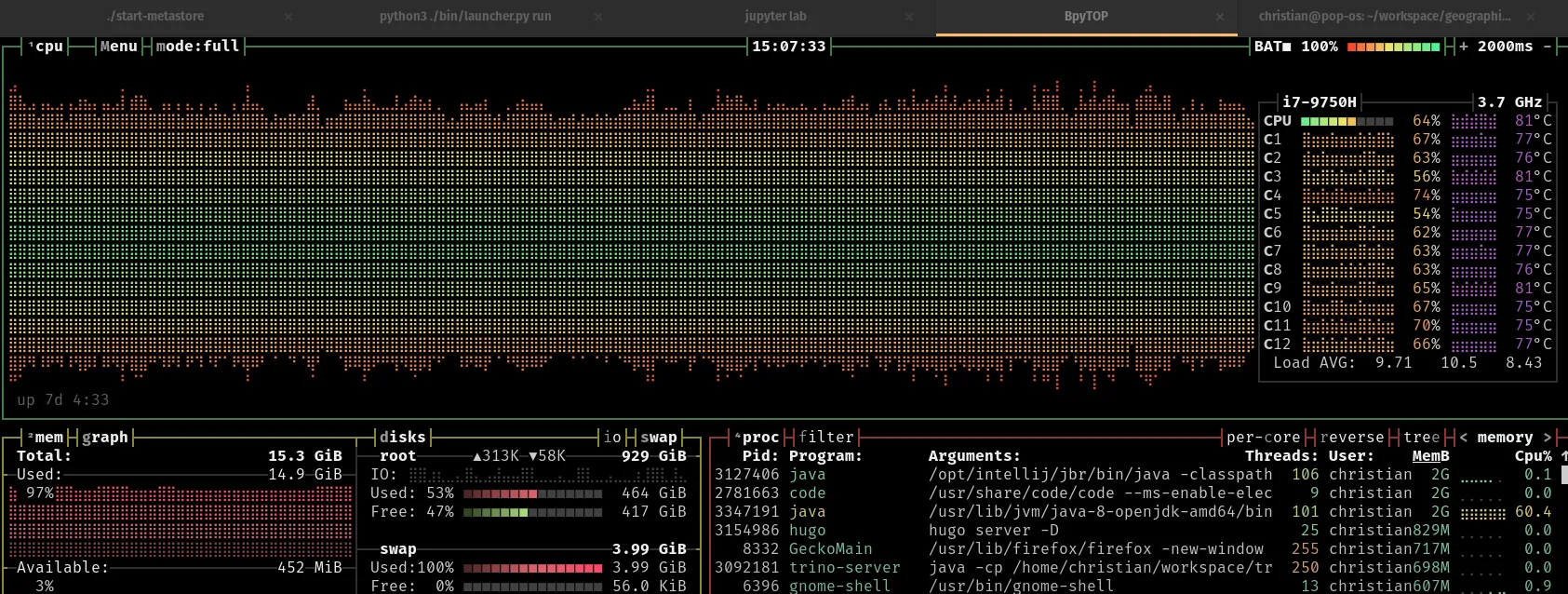Click the Program: column header

tap(825, 456)
